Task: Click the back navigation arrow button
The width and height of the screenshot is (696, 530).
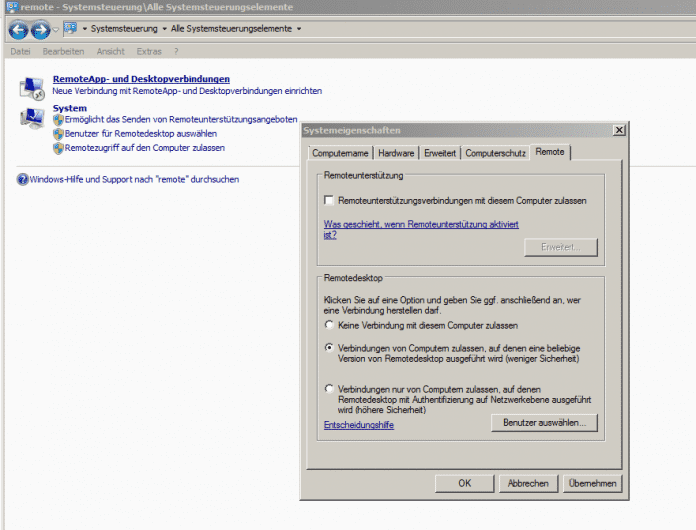Action: (18, 29)
